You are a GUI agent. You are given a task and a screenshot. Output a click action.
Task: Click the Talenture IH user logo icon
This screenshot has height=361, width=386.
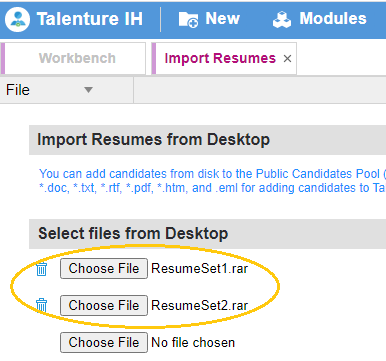click(17, 19)
